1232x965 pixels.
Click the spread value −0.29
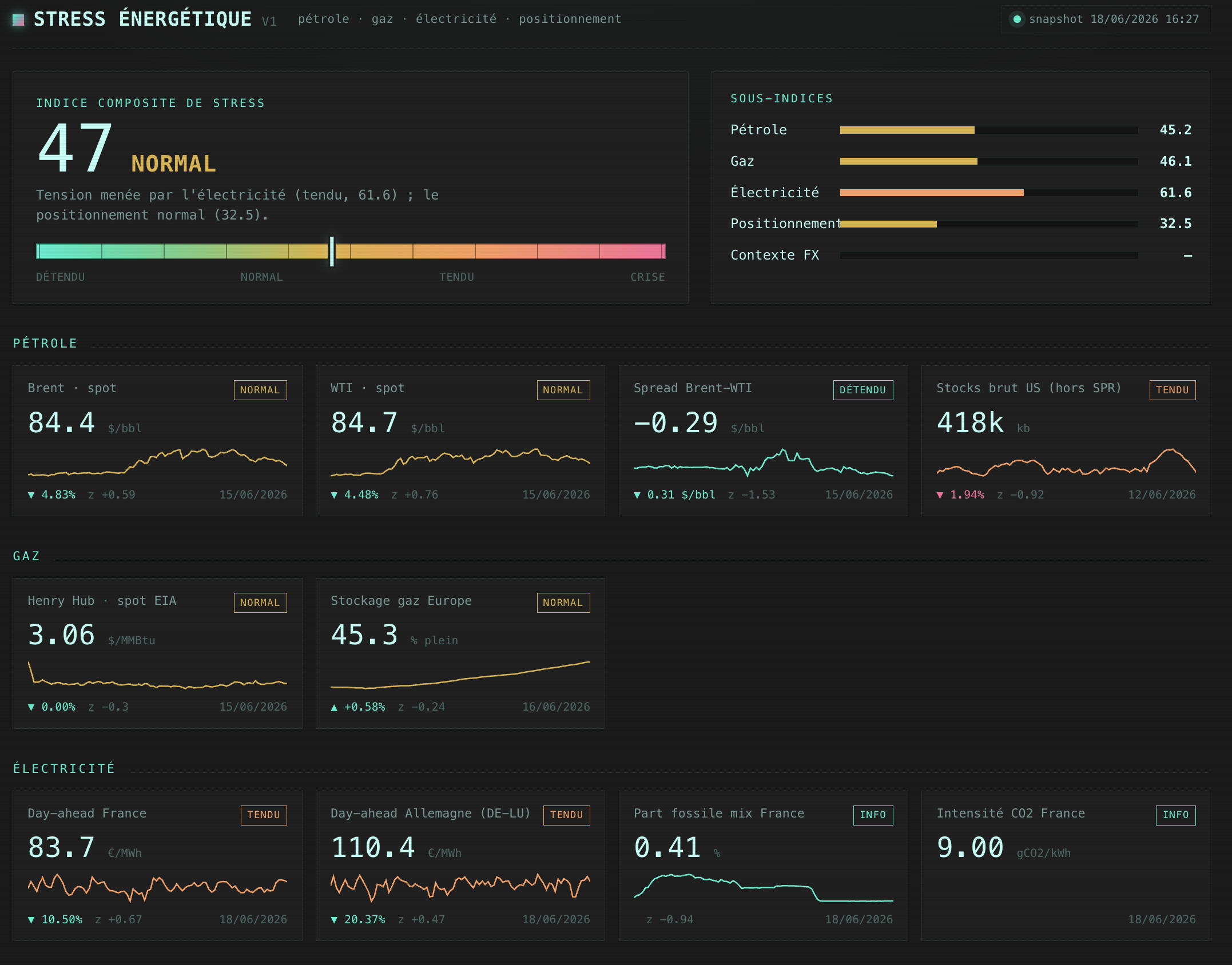[x=675, y=423]
